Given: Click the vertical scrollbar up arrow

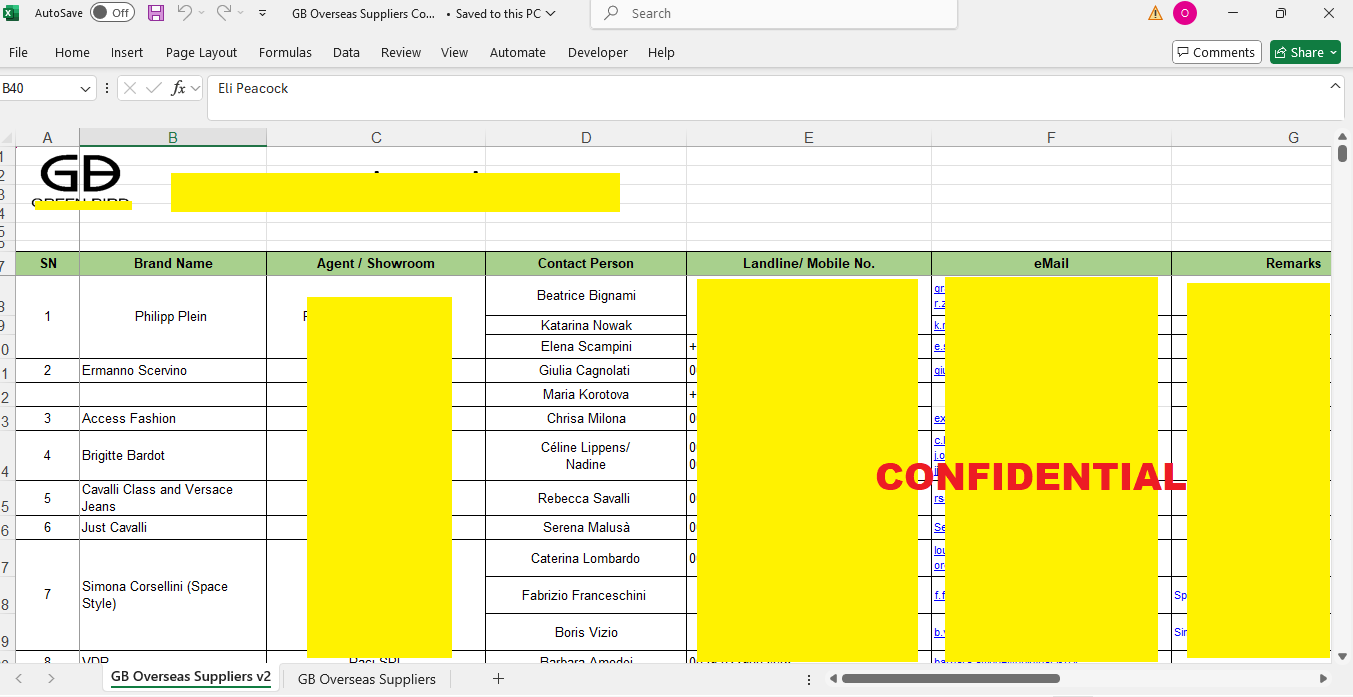Looking at the screenshot, I should pos(1342,137).
